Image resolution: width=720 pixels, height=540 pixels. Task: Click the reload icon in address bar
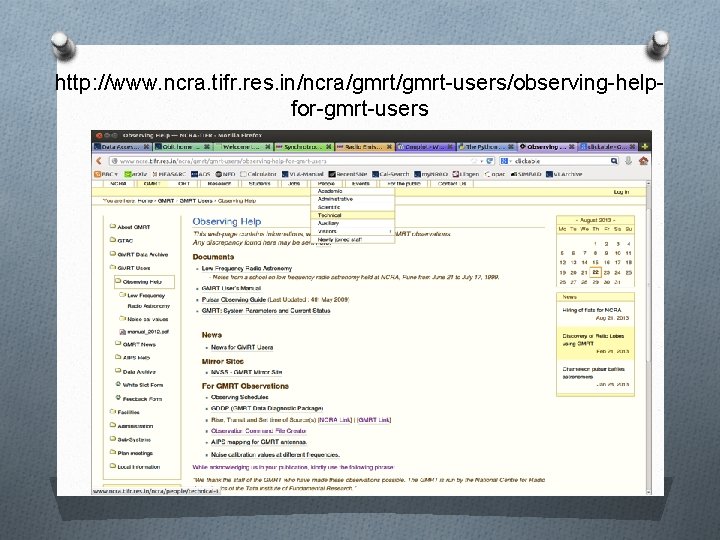click(489, 161)
